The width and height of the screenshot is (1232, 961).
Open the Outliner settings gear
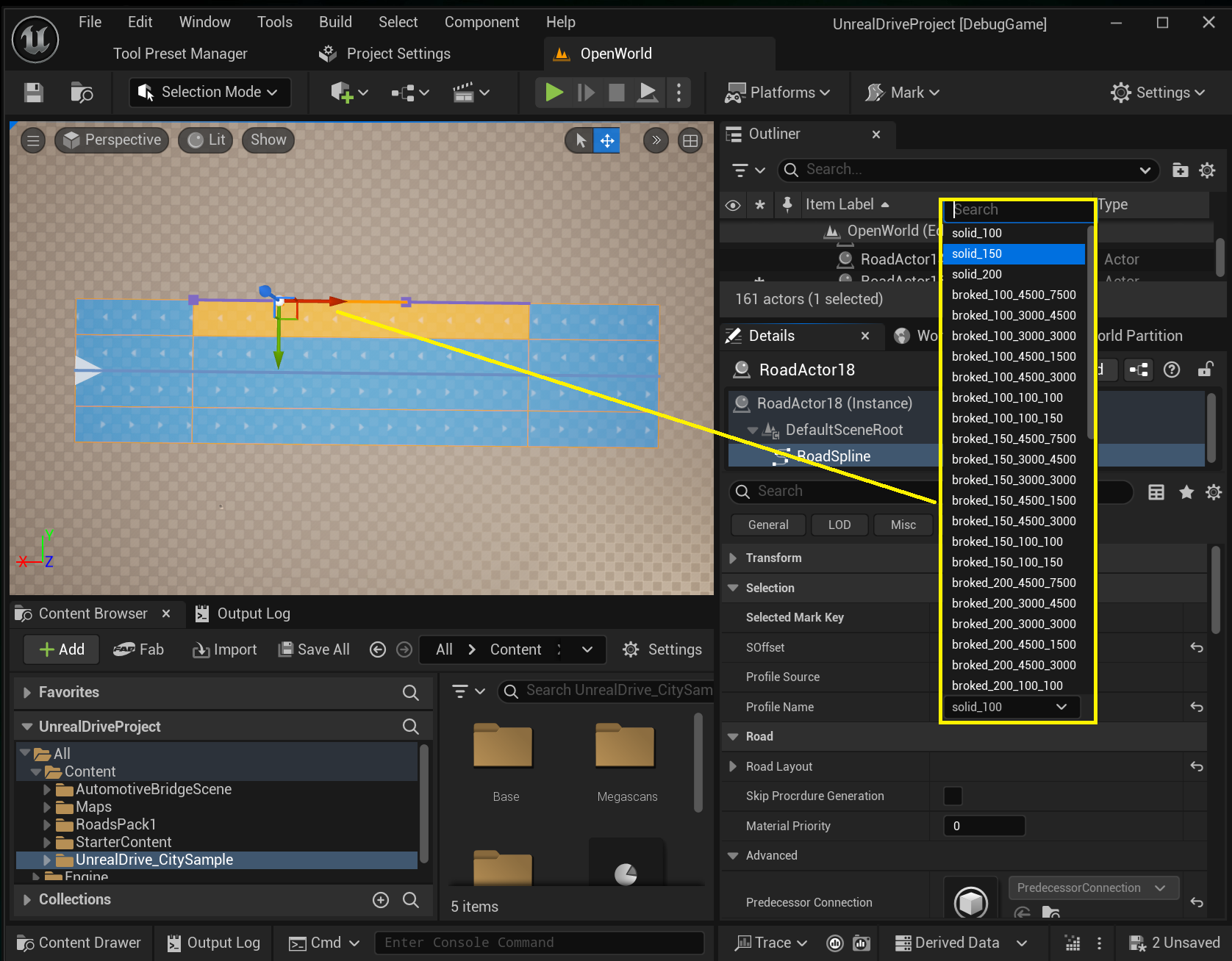(1207, 170)
